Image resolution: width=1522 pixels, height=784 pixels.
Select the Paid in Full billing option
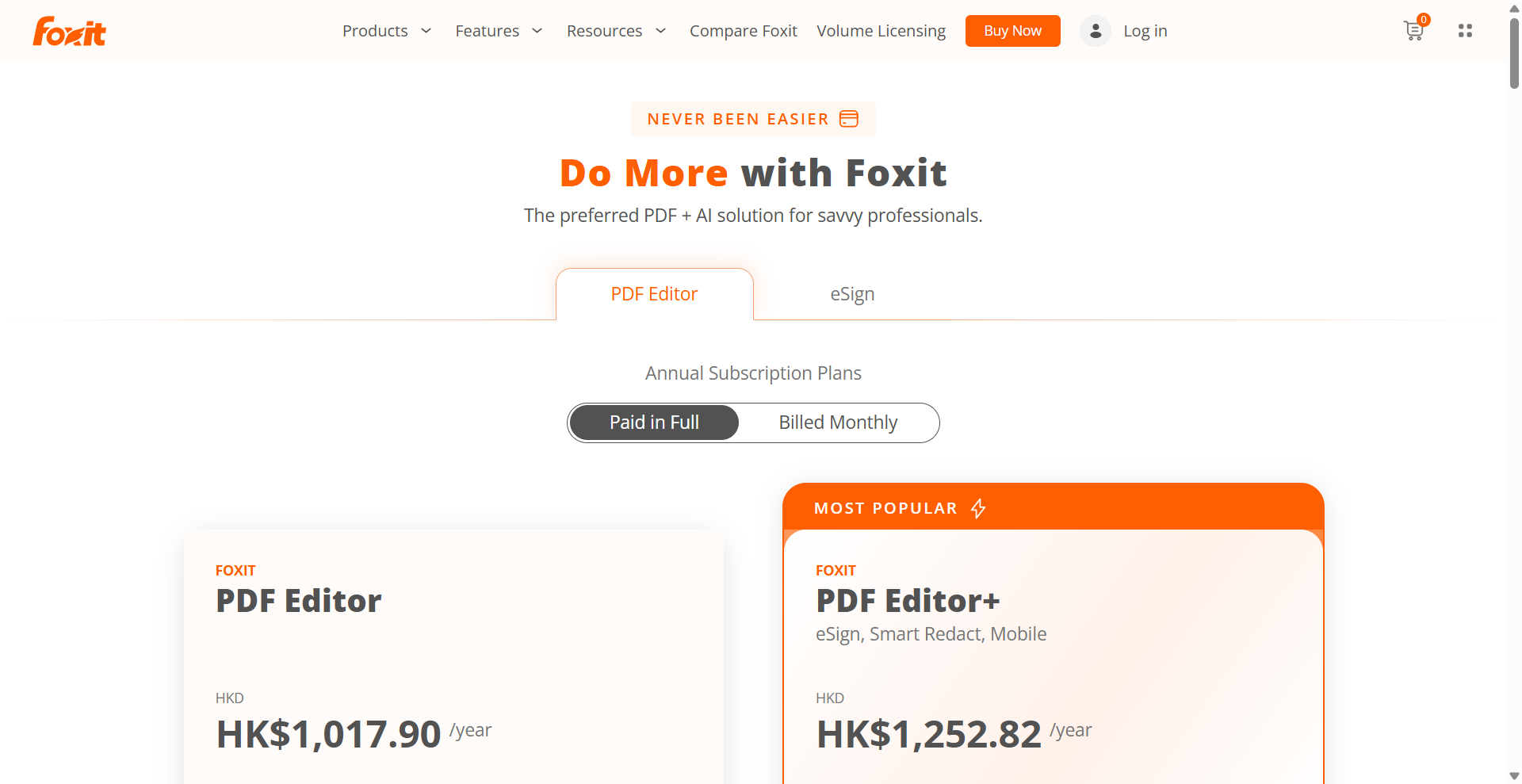point(654,423)
